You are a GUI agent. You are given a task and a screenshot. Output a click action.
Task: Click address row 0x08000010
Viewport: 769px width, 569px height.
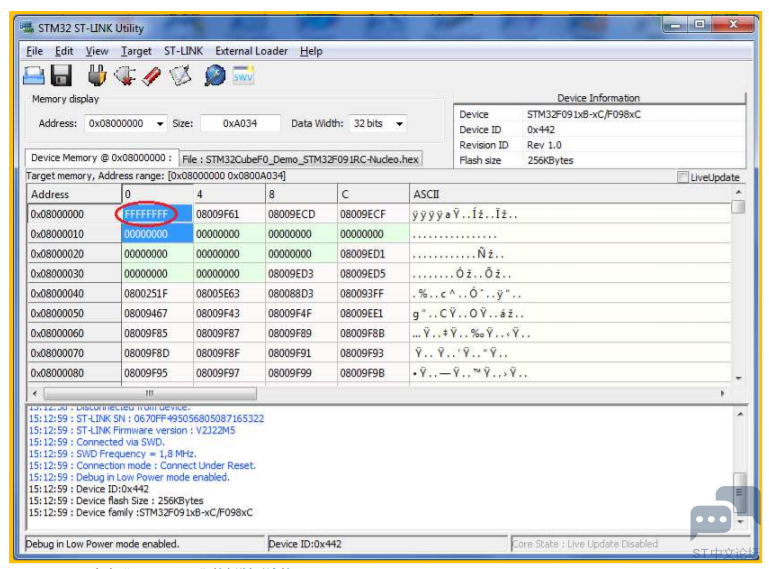(74, 234)
